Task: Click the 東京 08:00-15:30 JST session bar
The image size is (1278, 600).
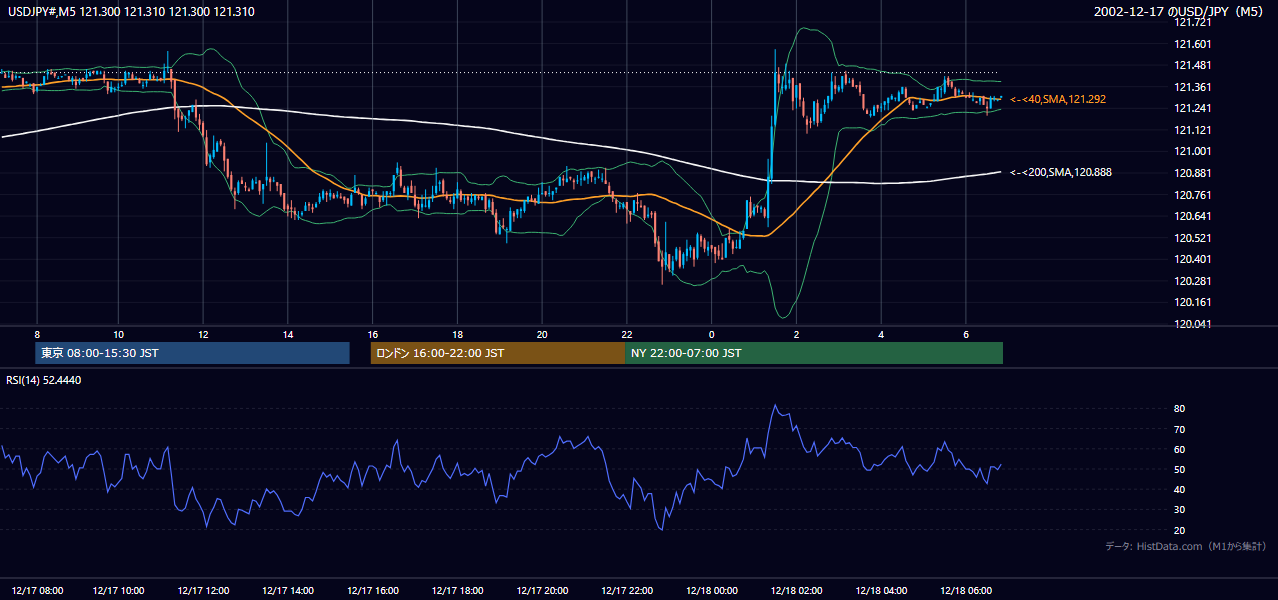Action: pos(192,353)
